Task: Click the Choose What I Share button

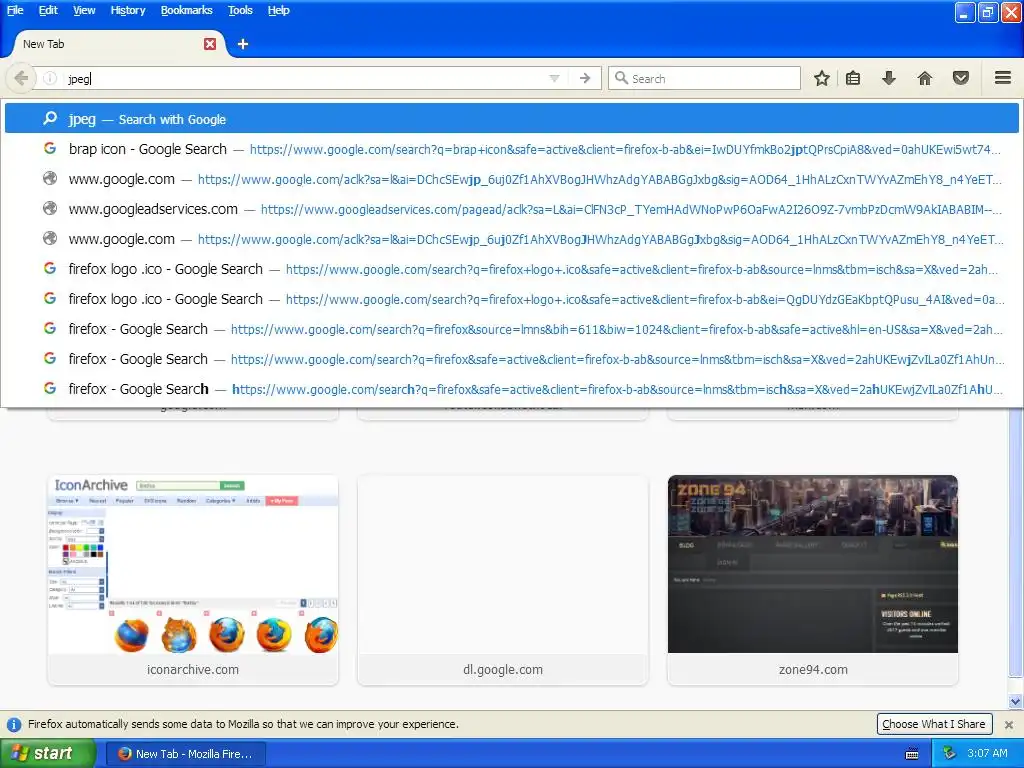Action: pyautogui.click(x=934, y=724)
